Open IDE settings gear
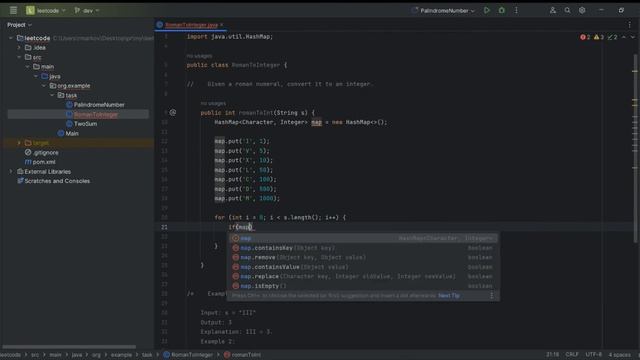This screenshot has height=360, width=640. 582,10
